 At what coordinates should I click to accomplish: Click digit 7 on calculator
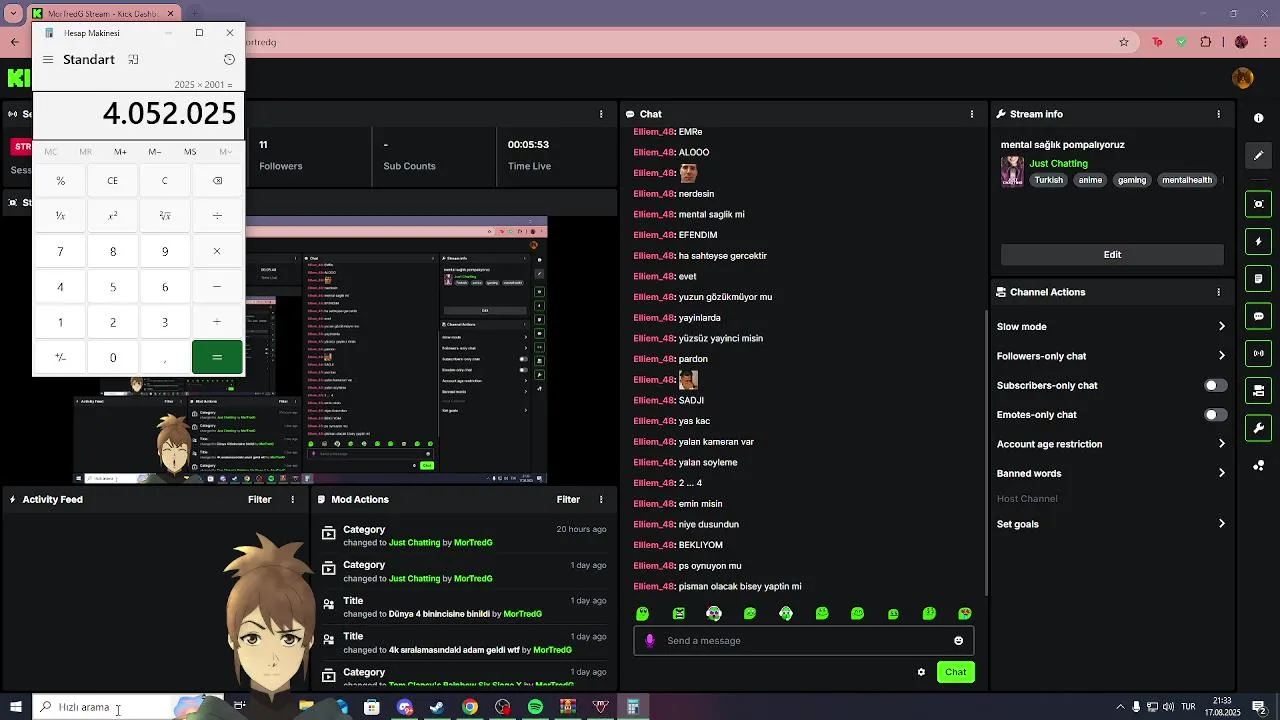[x=60, y=252]
